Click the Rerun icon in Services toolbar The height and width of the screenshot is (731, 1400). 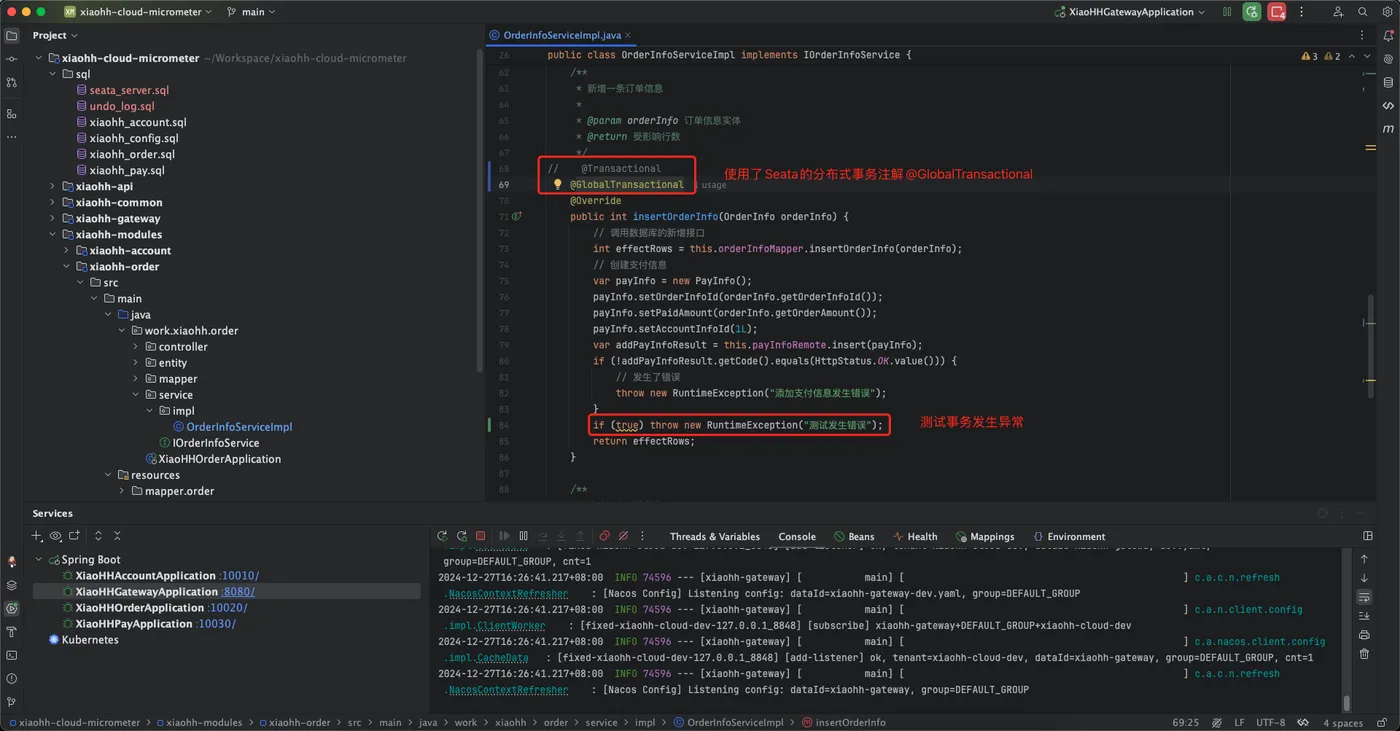[x=442, y=536]
